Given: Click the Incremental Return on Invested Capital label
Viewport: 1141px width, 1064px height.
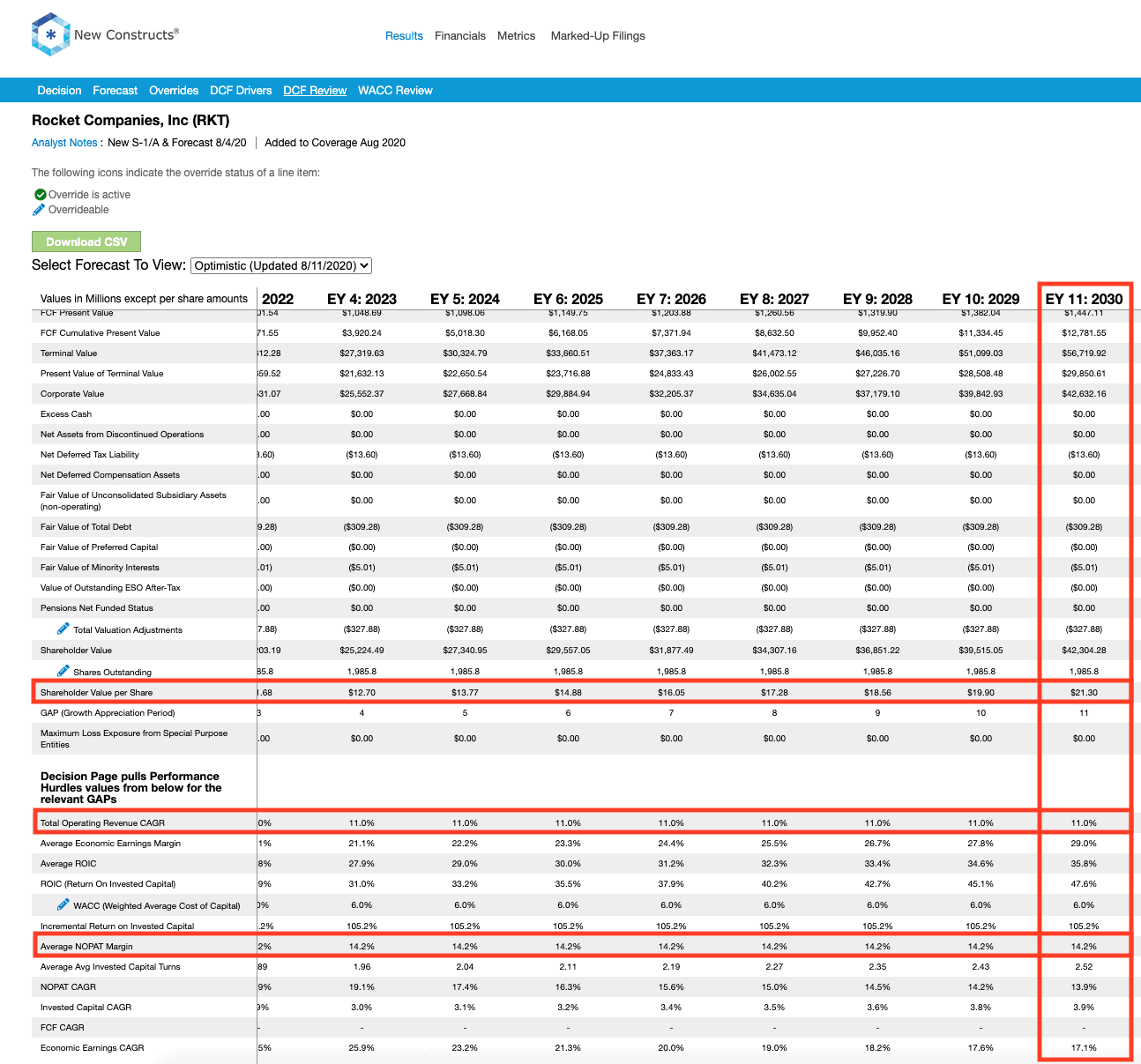Looking at the screenshot, I should 117,926.
